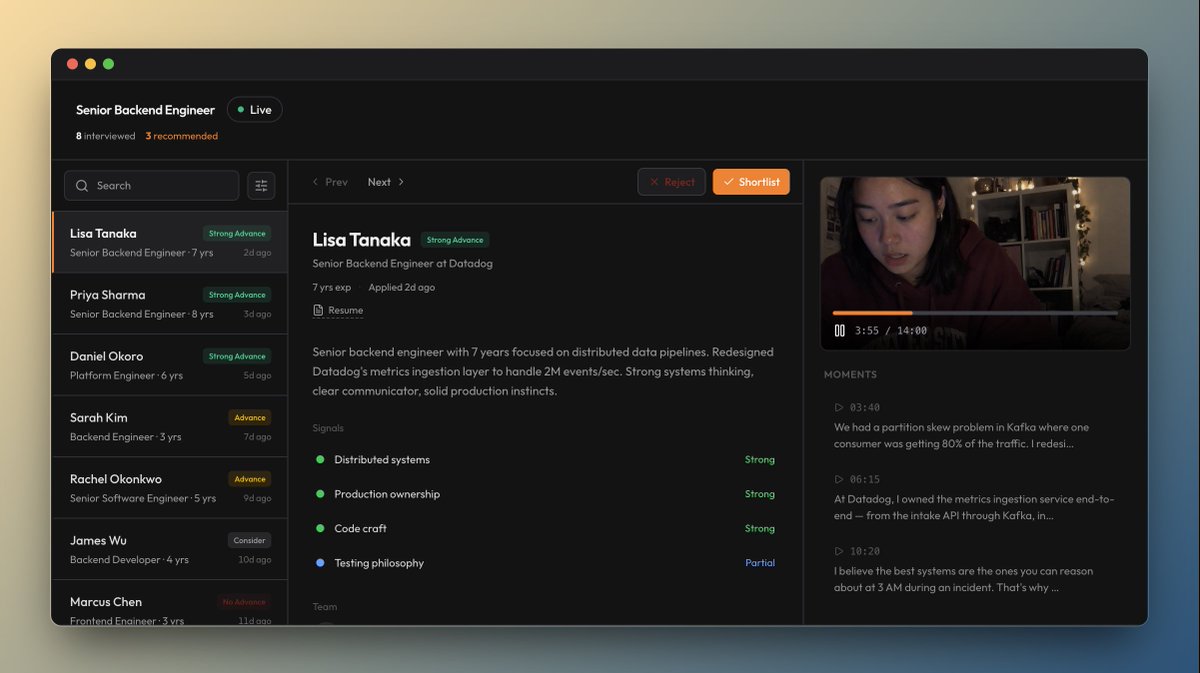Click Rachel Okonkwo's Advance badge

(x=250, y=479)
